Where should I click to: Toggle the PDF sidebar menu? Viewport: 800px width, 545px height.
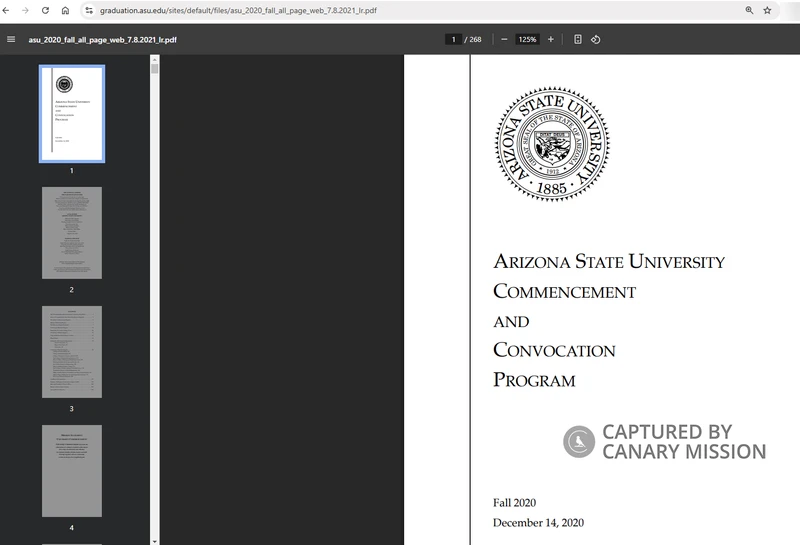[x=11, y=39]
